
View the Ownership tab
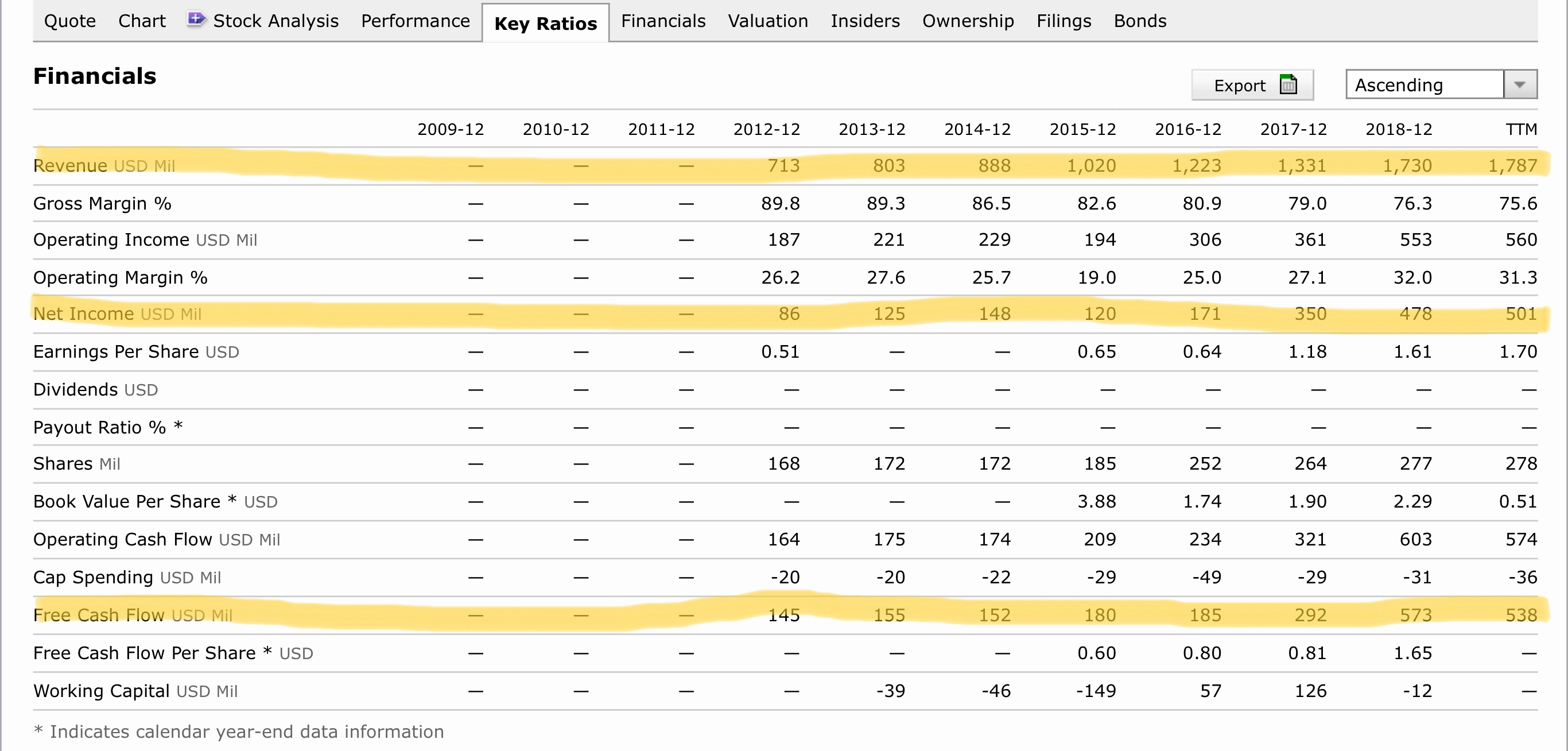pos(968,21)
